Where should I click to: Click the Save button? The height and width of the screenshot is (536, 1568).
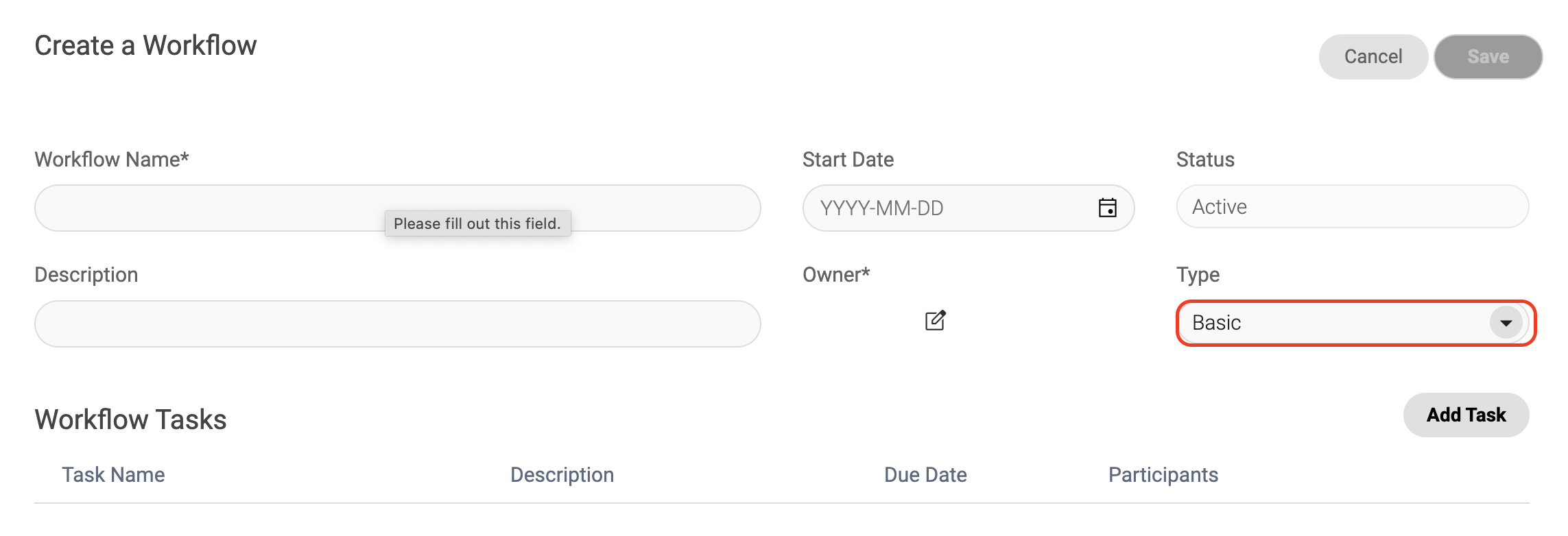[x=1488, y=57]
